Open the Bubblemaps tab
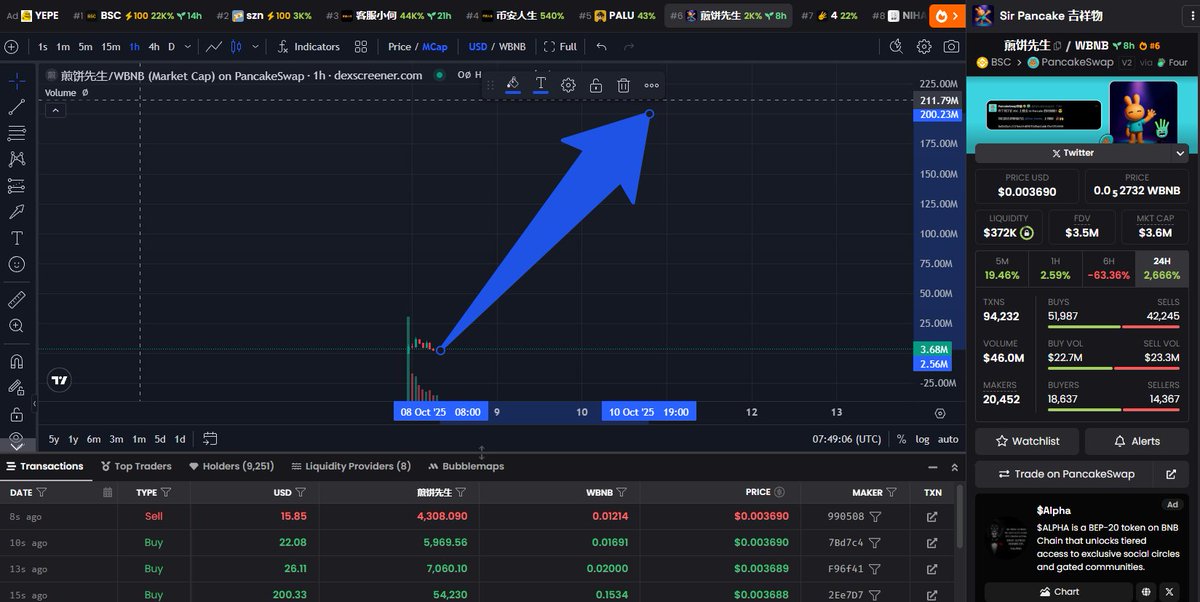 (x=466, y=466)
